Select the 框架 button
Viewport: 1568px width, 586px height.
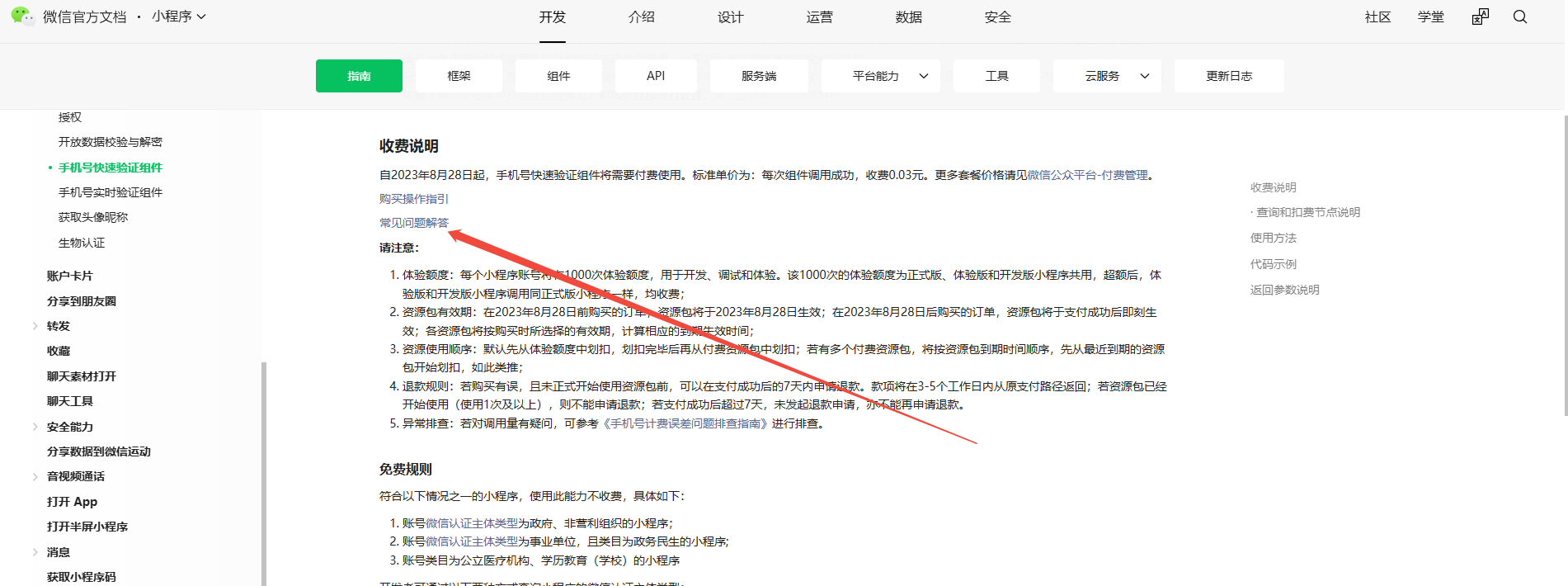coord(459,76)
